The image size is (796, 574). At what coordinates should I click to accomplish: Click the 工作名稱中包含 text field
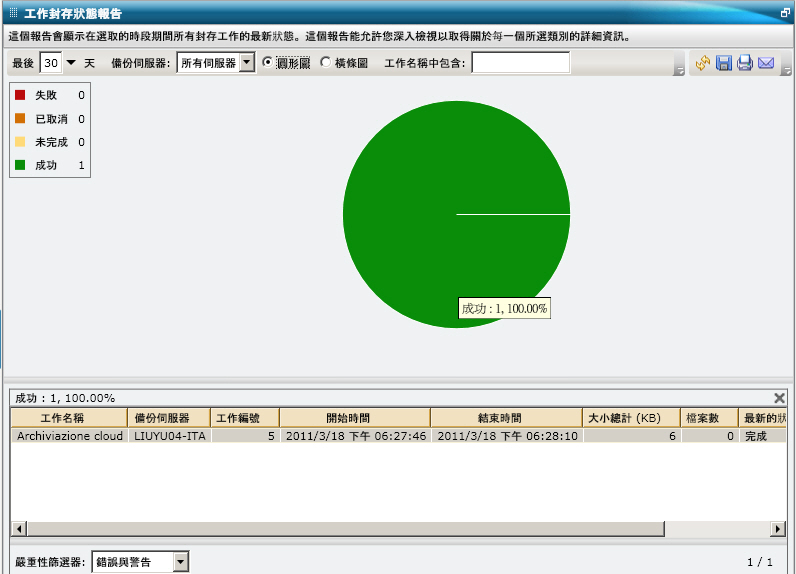point(521,62)
